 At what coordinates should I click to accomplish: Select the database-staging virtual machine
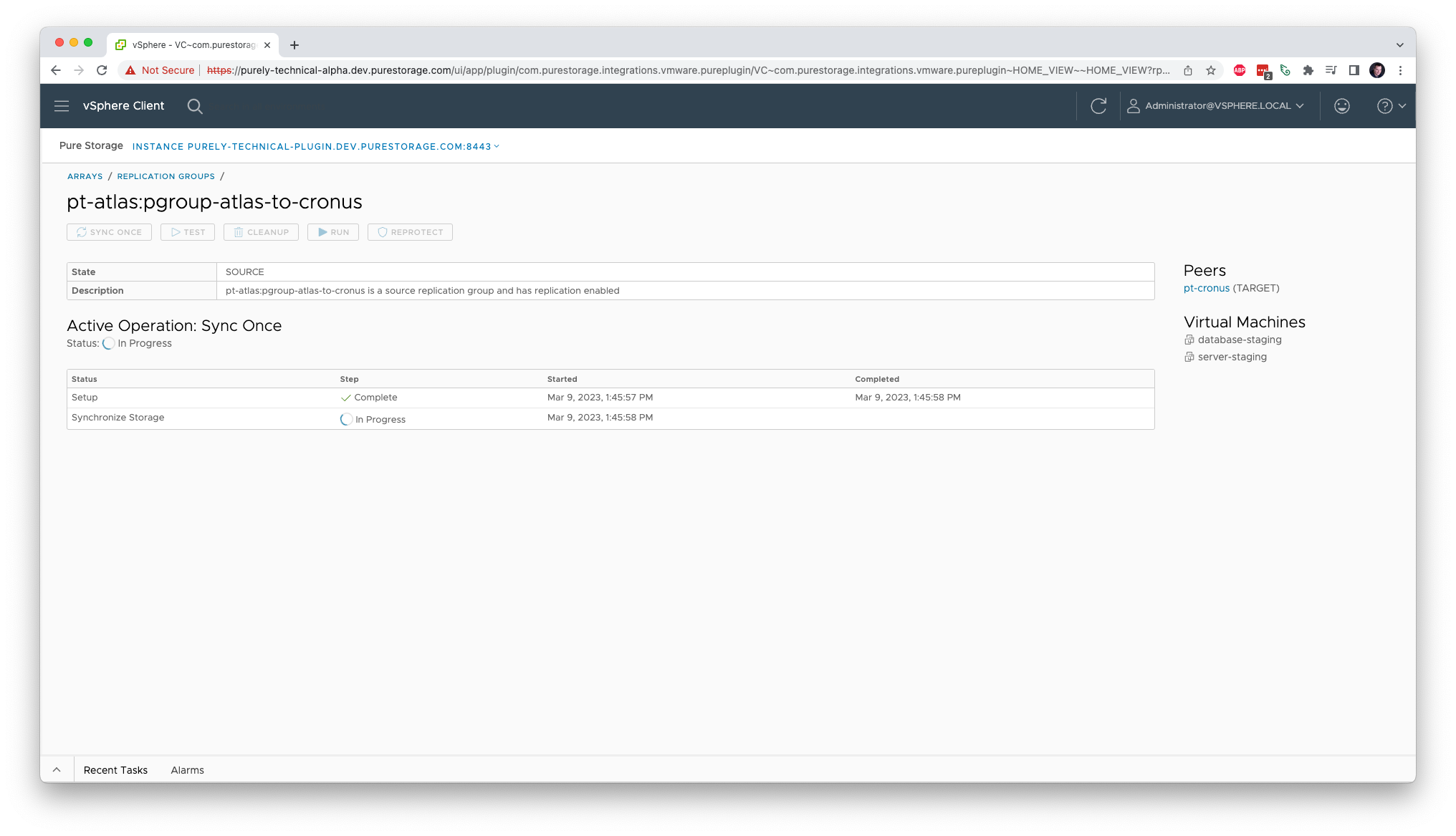click(1240, 340)
